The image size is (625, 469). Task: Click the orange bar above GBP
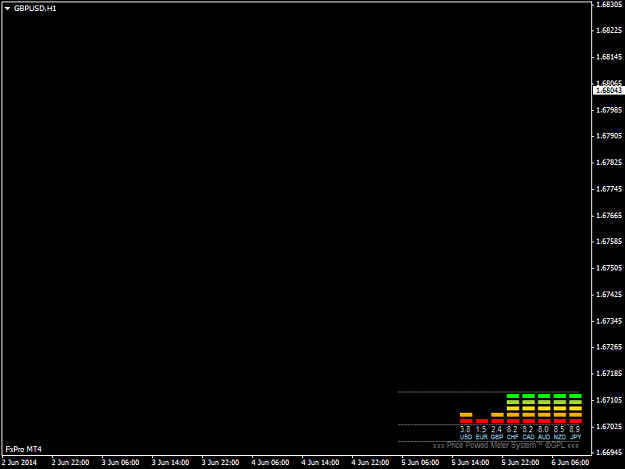tap(497, 415)
